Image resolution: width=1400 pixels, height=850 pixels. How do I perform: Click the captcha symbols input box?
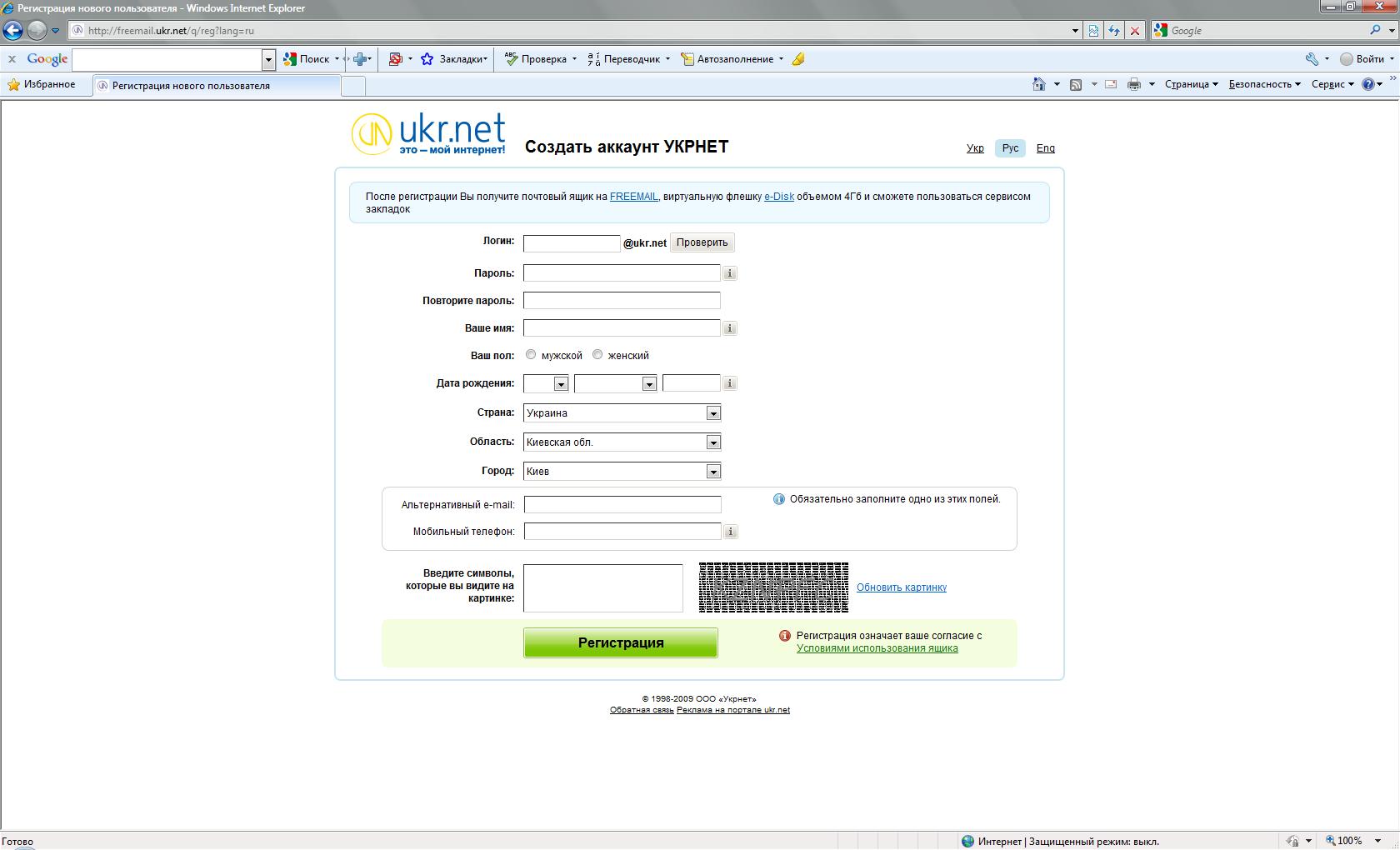[603, 588]
